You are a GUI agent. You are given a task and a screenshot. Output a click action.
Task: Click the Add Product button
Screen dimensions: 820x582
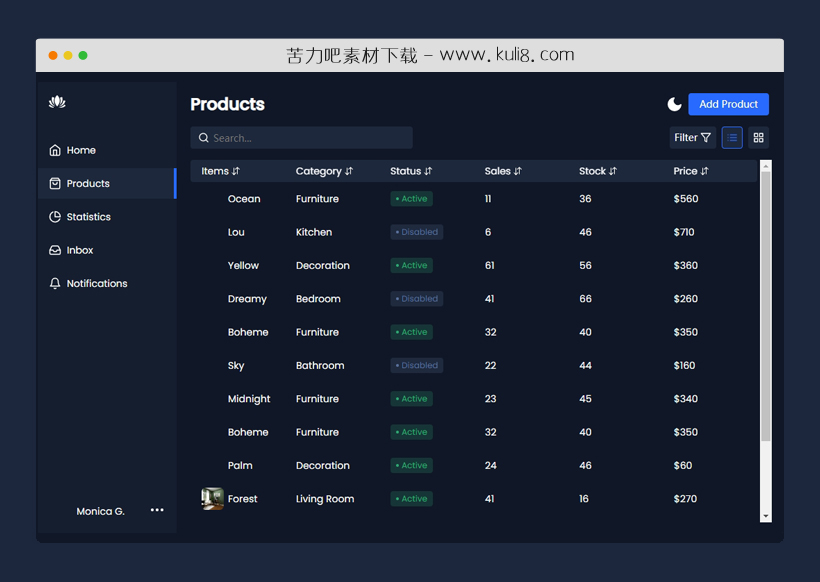pos(728,104)
